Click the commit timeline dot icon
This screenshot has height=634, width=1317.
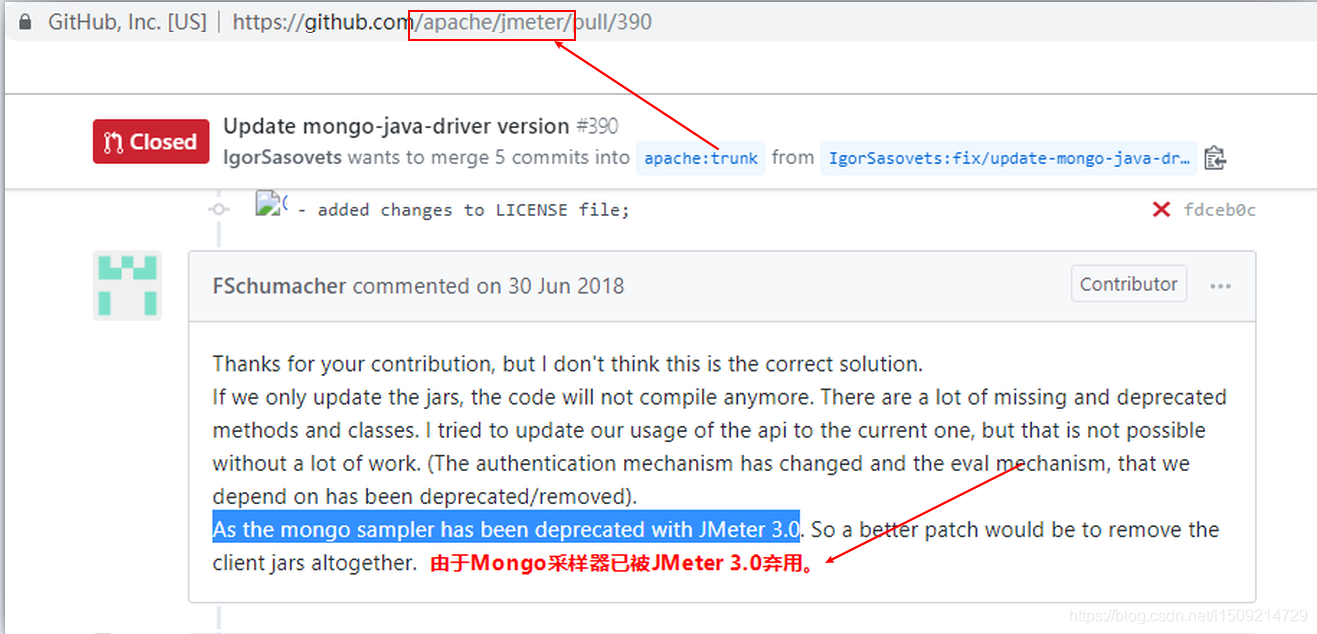[x=219, y=210]
